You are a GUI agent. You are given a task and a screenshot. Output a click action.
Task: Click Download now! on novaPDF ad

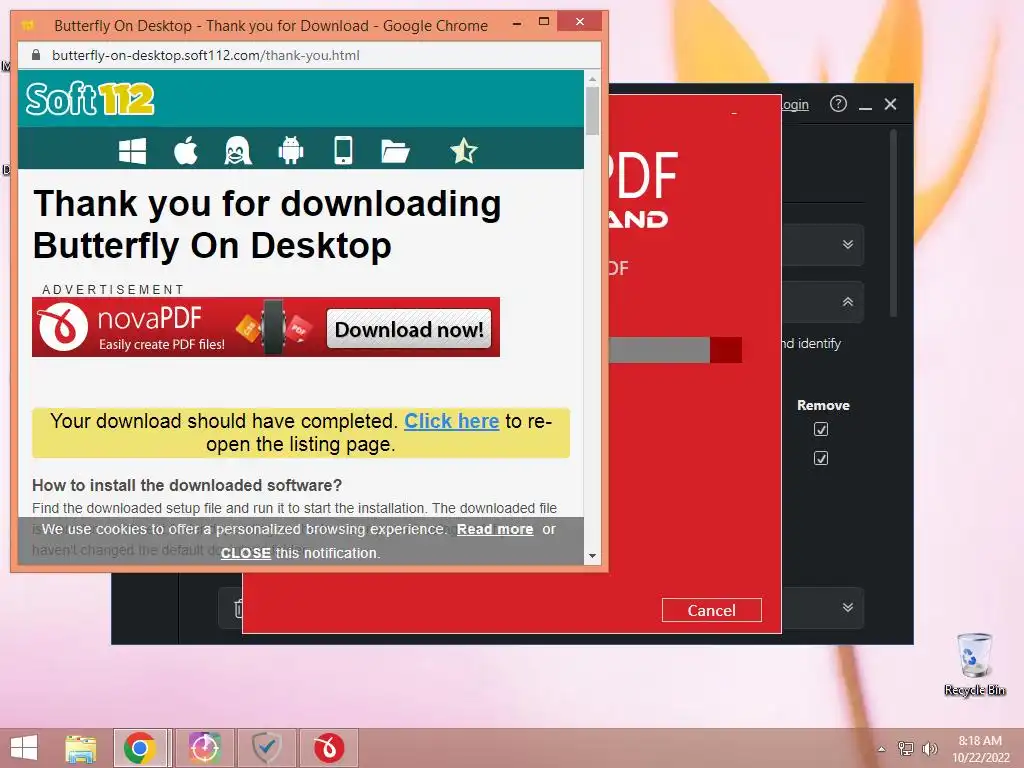pos(409,329)
